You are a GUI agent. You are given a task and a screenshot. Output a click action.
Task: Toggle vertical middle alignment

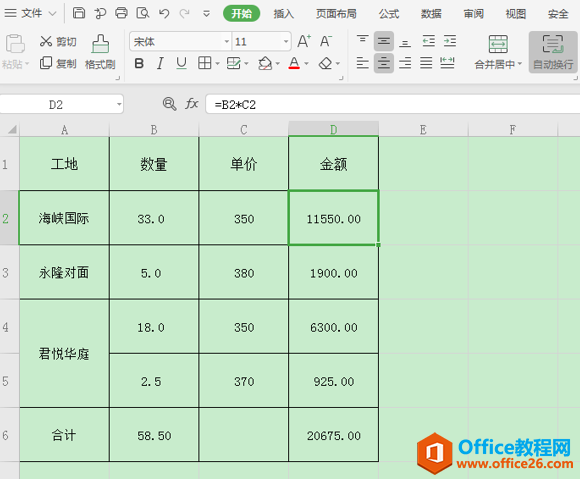pyautogui.click(x=384, y=41)
